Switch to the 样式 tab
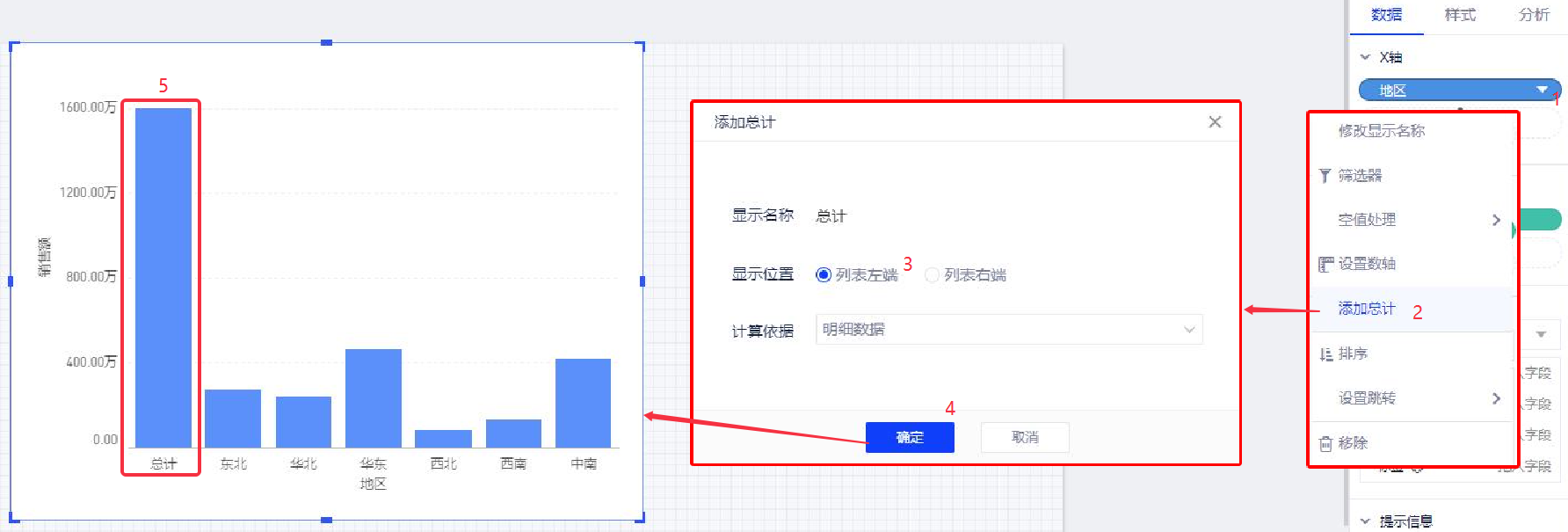 (x=1460, y=15)
